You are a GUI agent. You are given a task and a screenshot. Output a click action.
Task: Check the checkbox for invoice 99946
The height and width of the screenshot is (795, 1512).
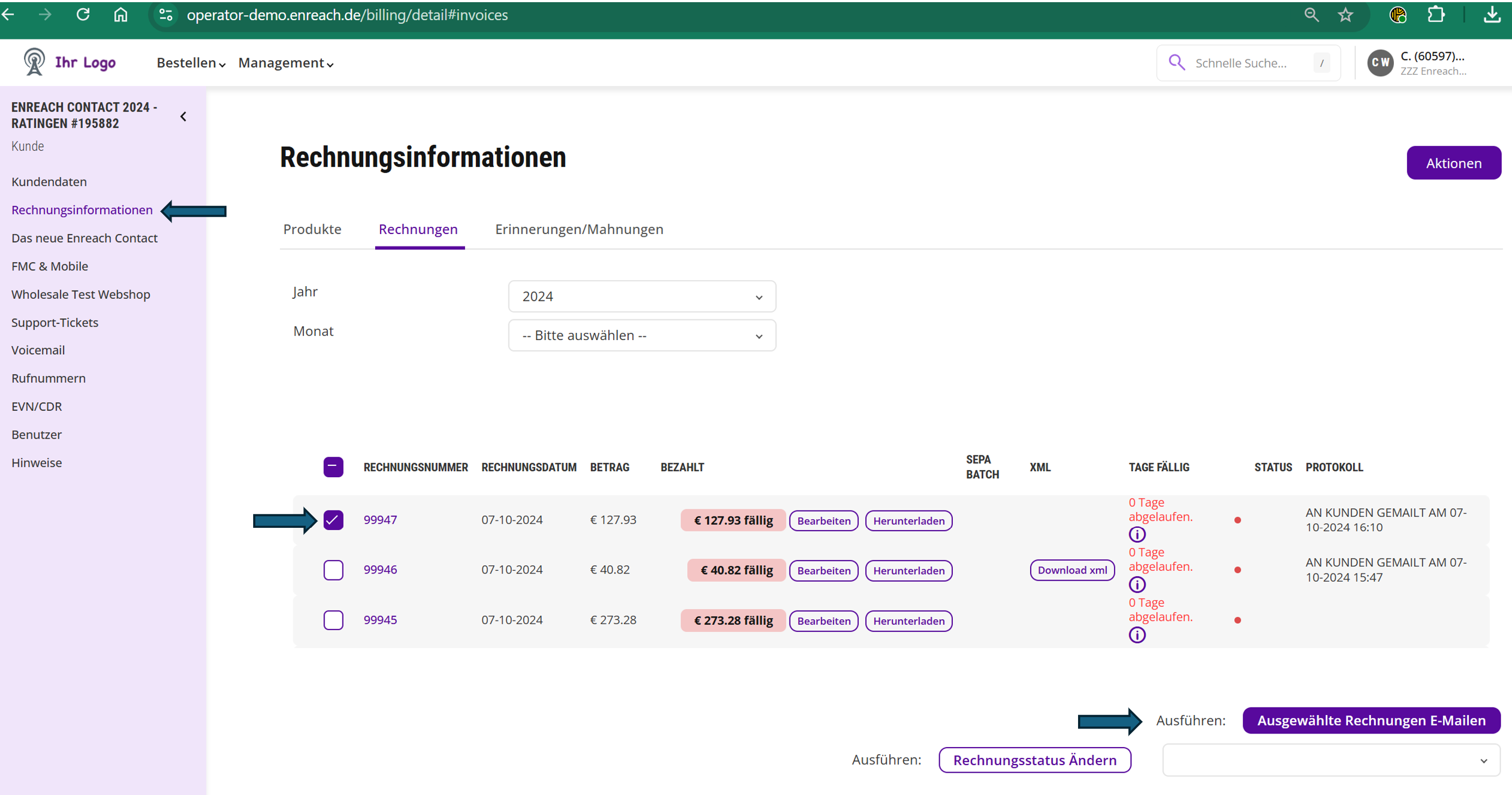coord(333,570)
